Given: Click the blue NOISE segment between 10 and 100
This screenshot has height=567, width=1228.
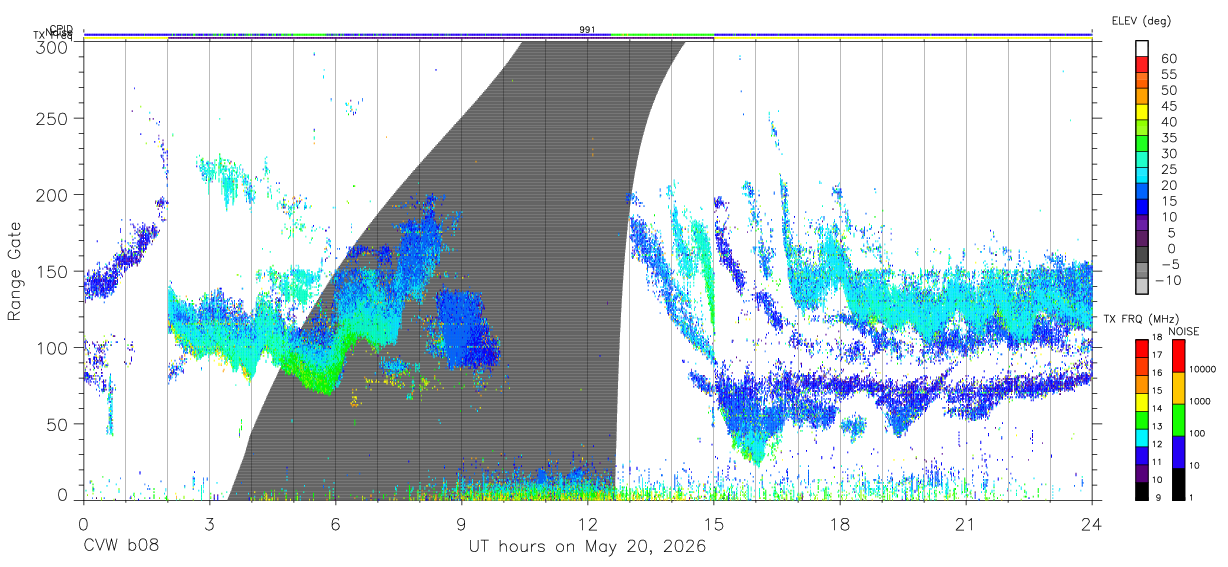Looking at the screenshot, I should click(1178, 450).
